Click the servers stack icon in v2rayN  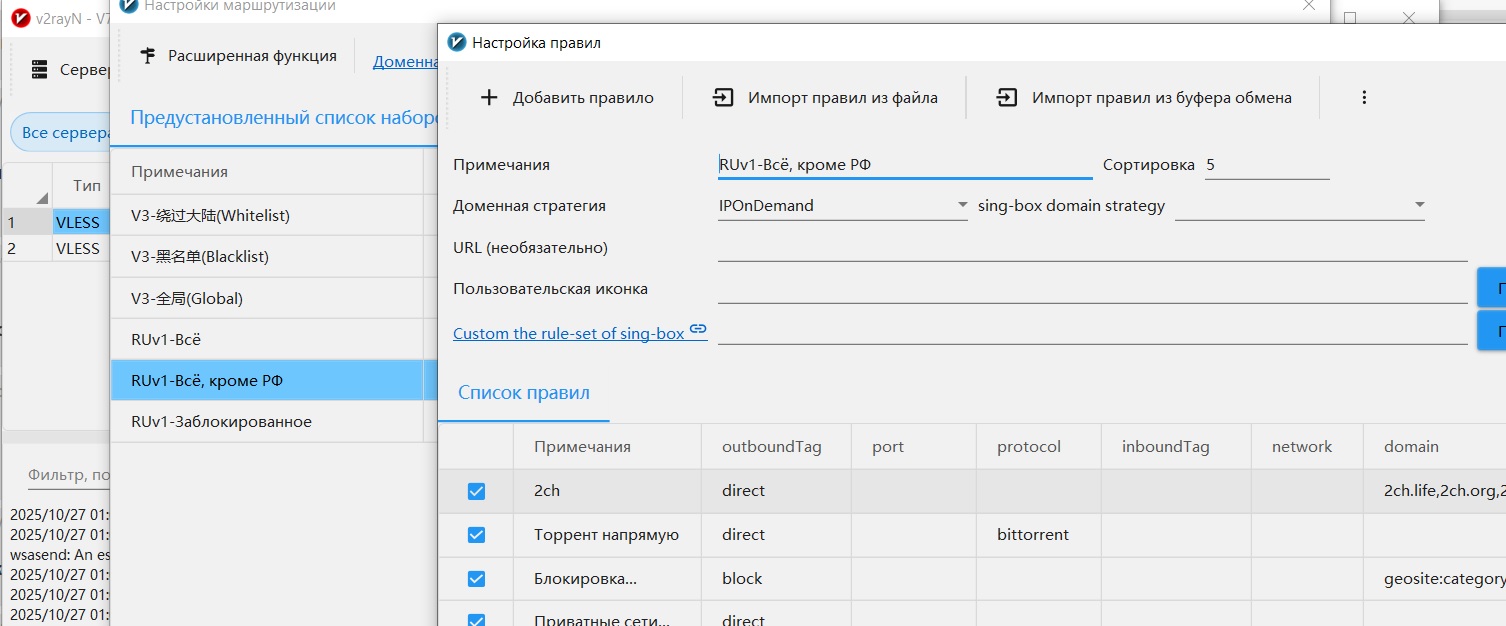pyautogui.click(x=40, y=70)
